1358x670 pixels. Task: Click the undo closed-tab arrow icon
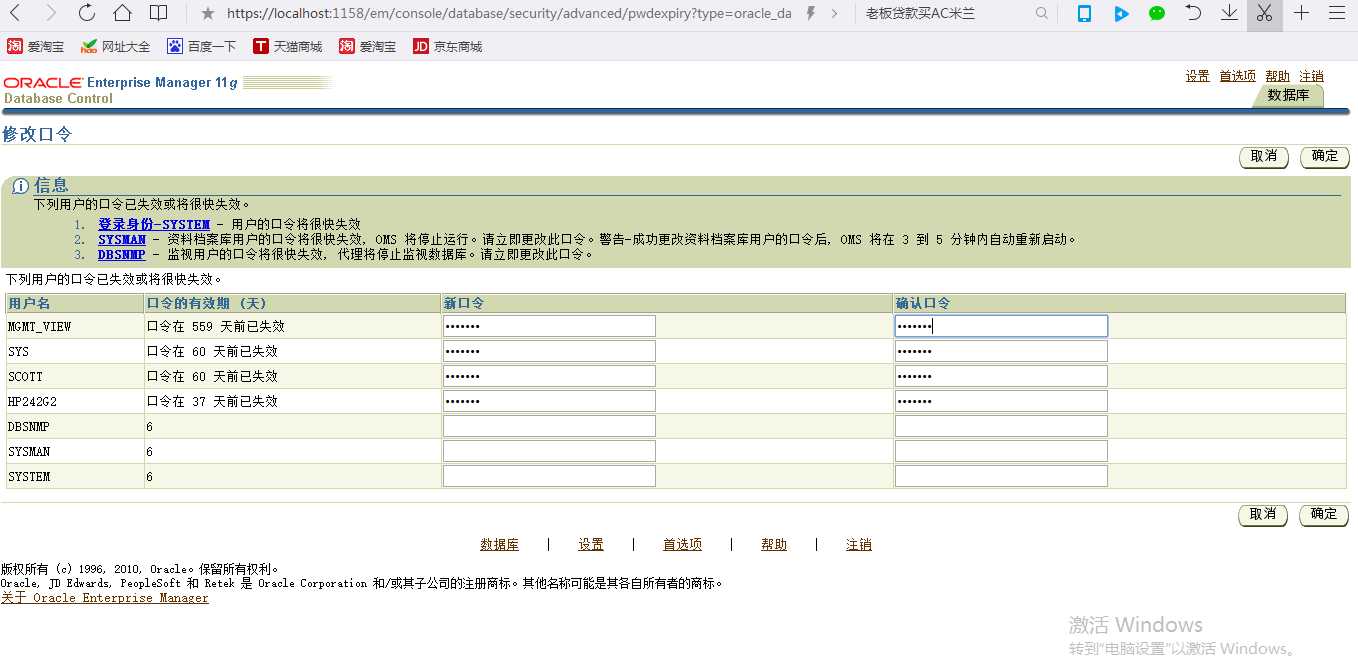(x=1193, y=13)
